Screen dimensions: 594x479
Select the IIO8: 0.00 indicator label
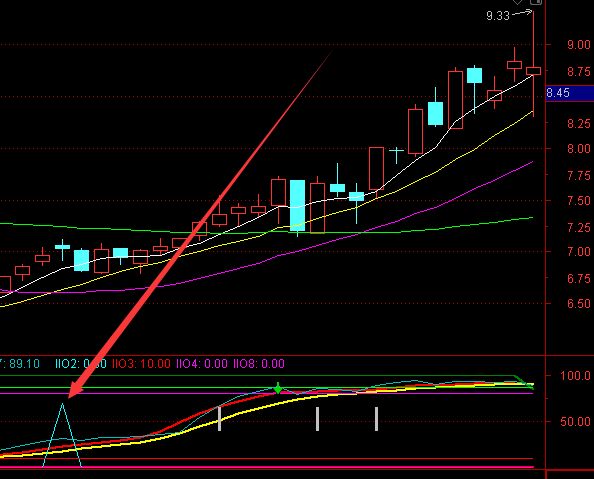click(259, 364)
